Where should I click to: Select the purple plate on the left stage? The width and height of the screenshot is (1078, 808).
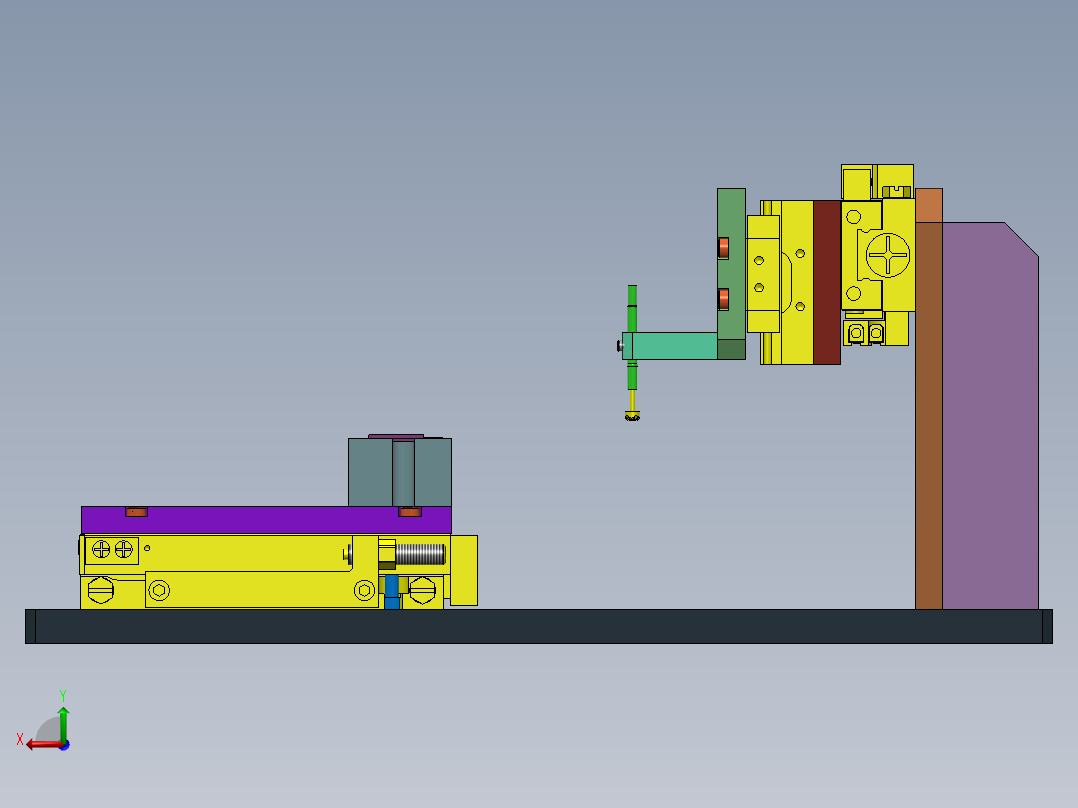click(266, 521)
